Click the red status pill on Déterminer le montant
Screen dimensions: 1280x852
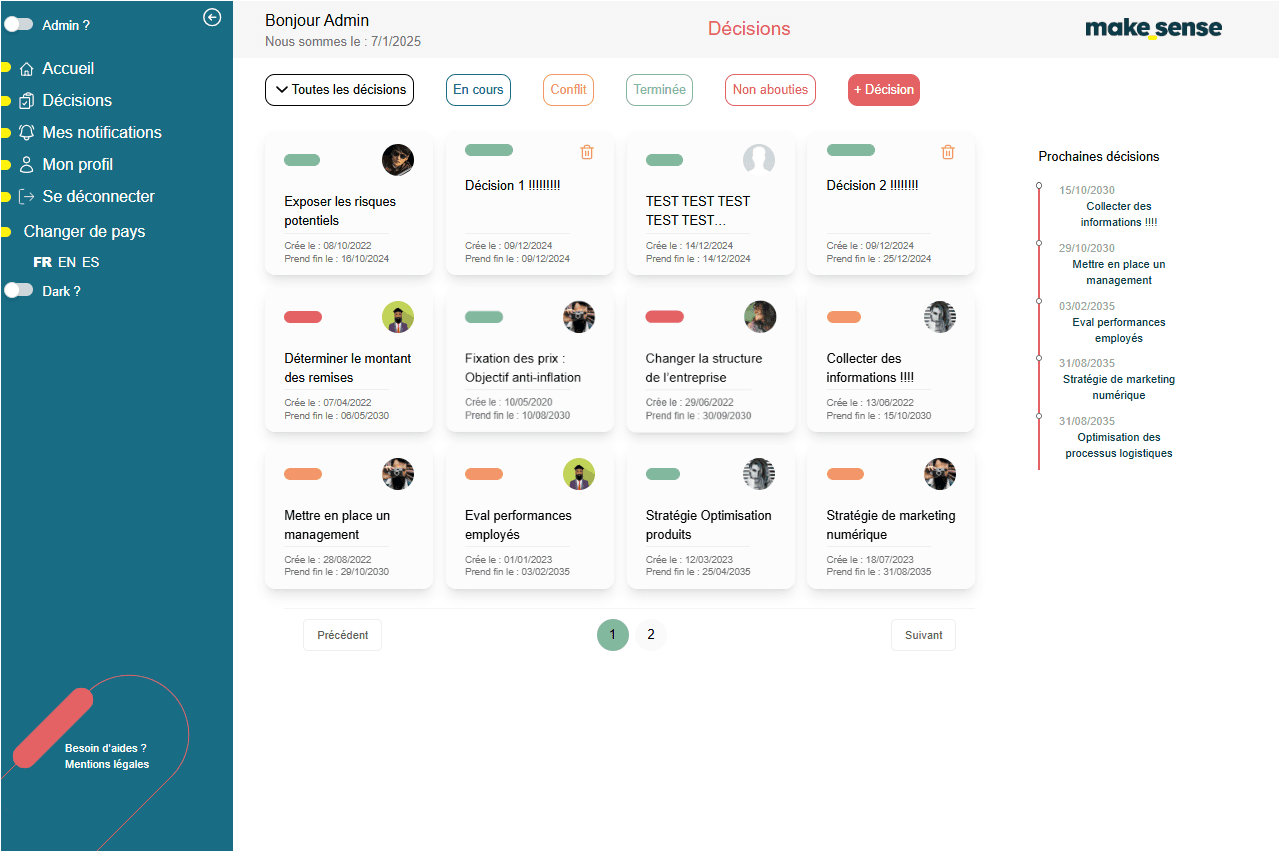(x=303, y=317)
